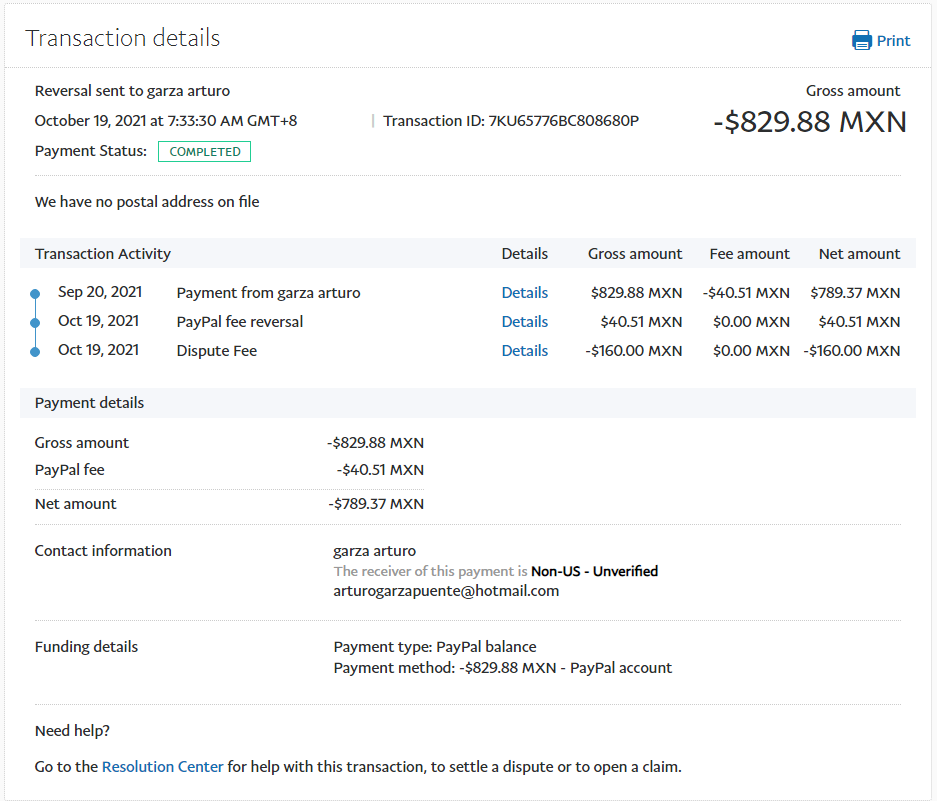This screenshot has width=937, height=801.
Task: Click the Payment details section header
Action: (89, 403)
